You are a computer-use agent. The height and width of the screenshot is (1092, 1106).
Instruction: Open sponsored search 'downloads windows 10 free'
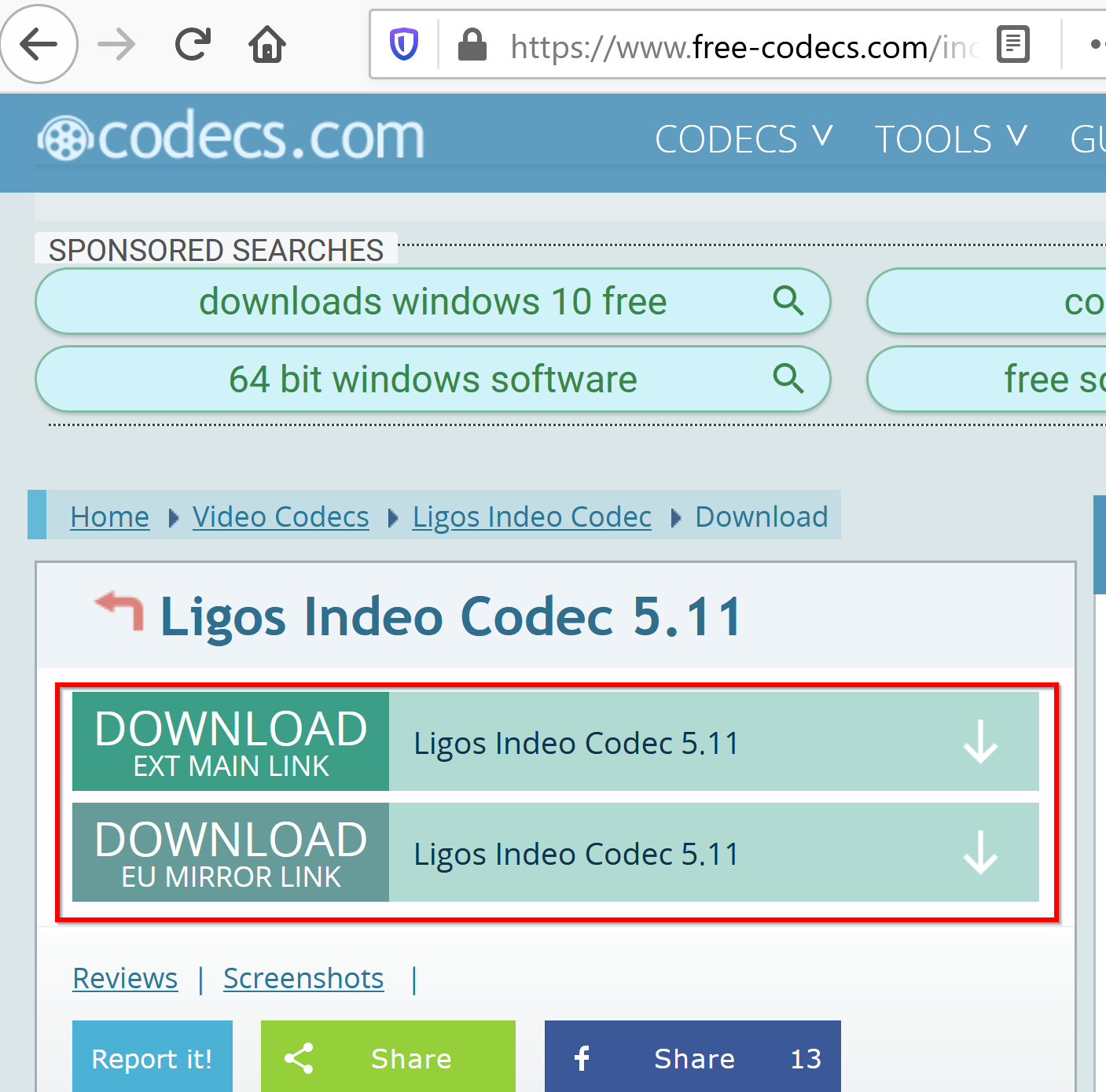433,301
